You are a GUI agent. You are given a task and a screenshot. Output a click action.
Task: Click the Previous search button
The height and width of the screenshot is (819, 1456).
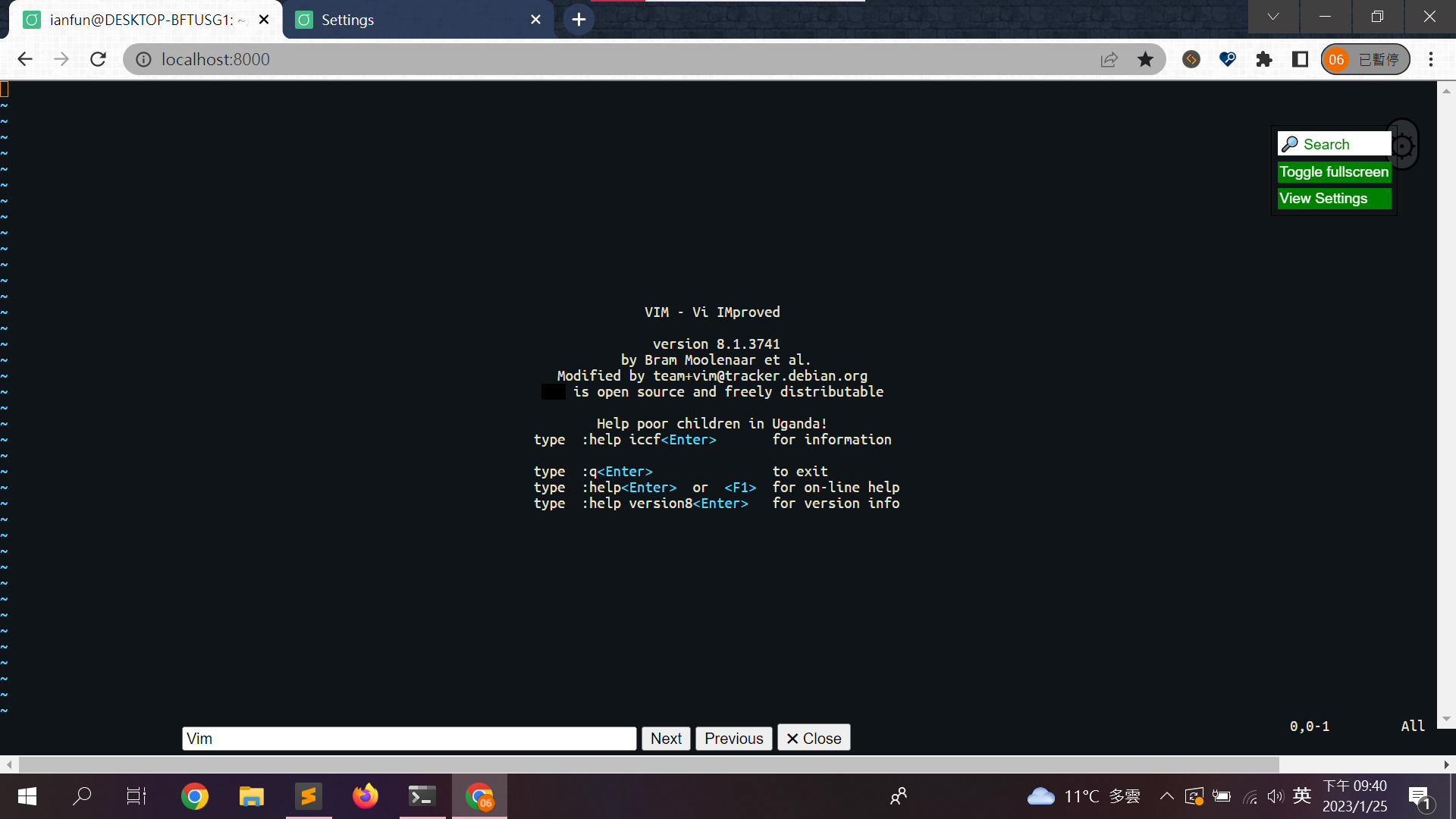(734, 739)
